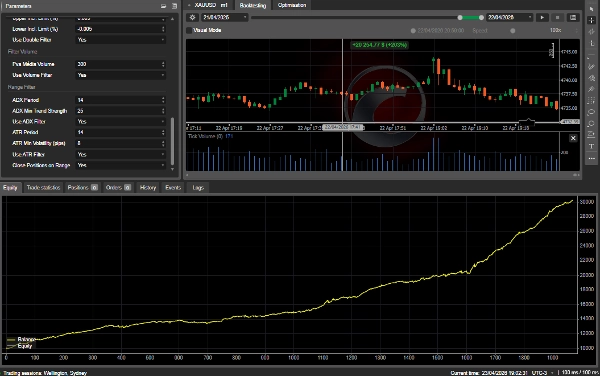600x376 pixels.
Task: Open the Use Double Filter dropdown
Action: tap(121, 40)
